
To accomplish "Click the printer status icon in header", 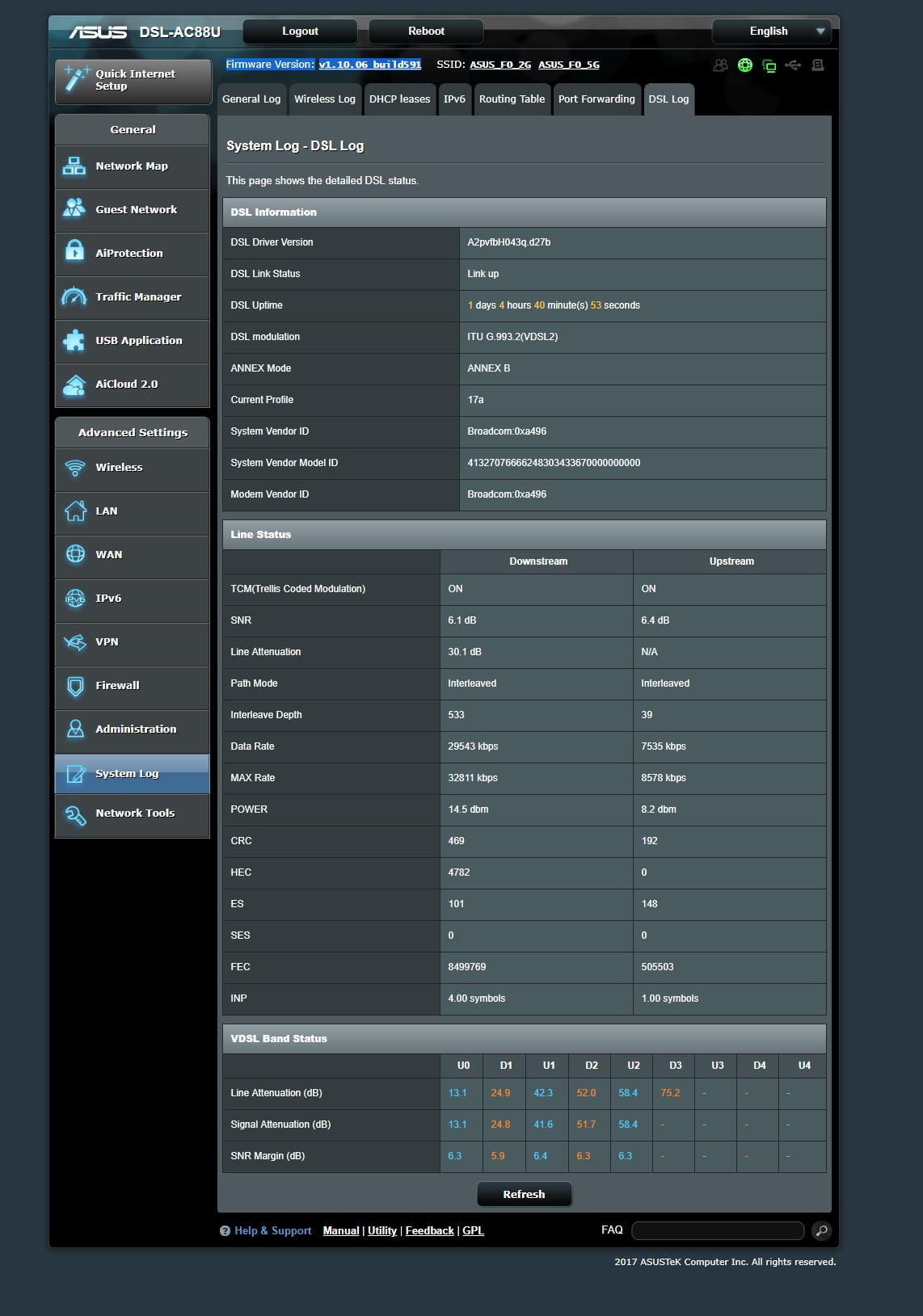I will pyautogui.click(x=818, y=65).
